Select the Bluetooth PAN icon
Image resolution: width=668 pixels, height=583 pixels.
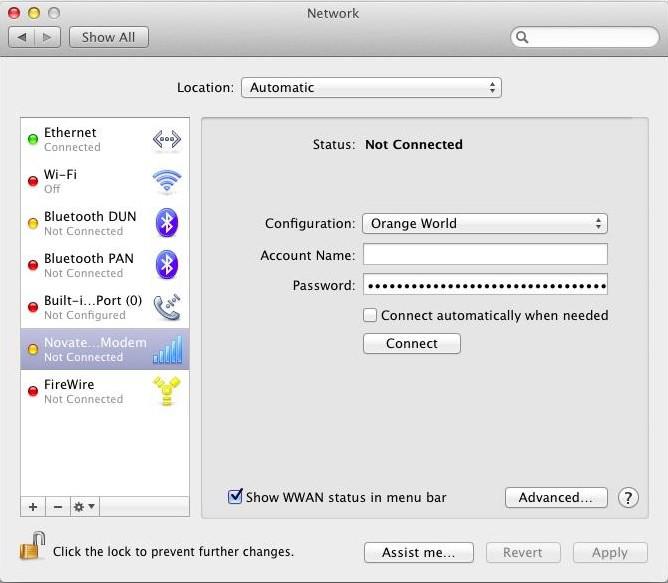coord(166,265)
